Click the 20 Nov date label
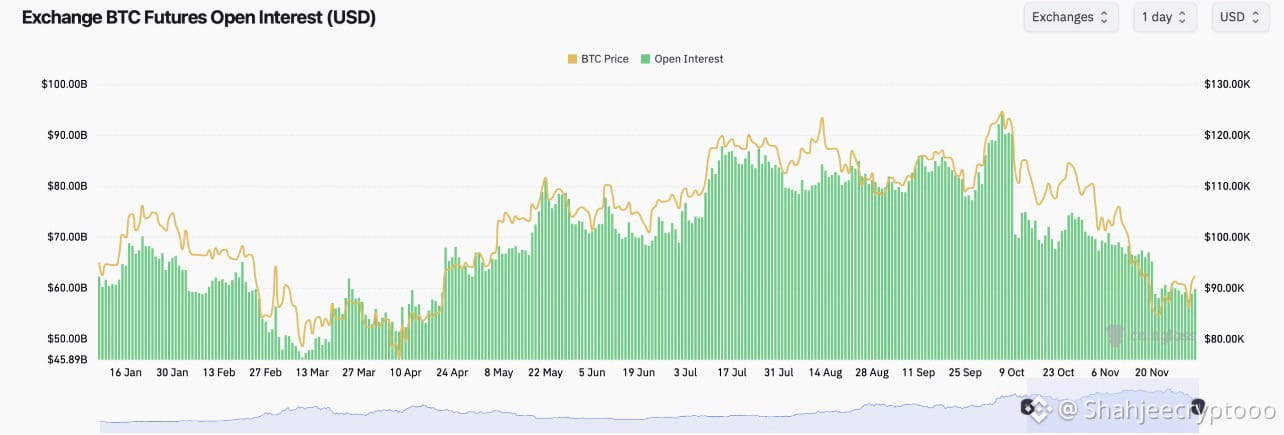 (x=1152, y=372)
